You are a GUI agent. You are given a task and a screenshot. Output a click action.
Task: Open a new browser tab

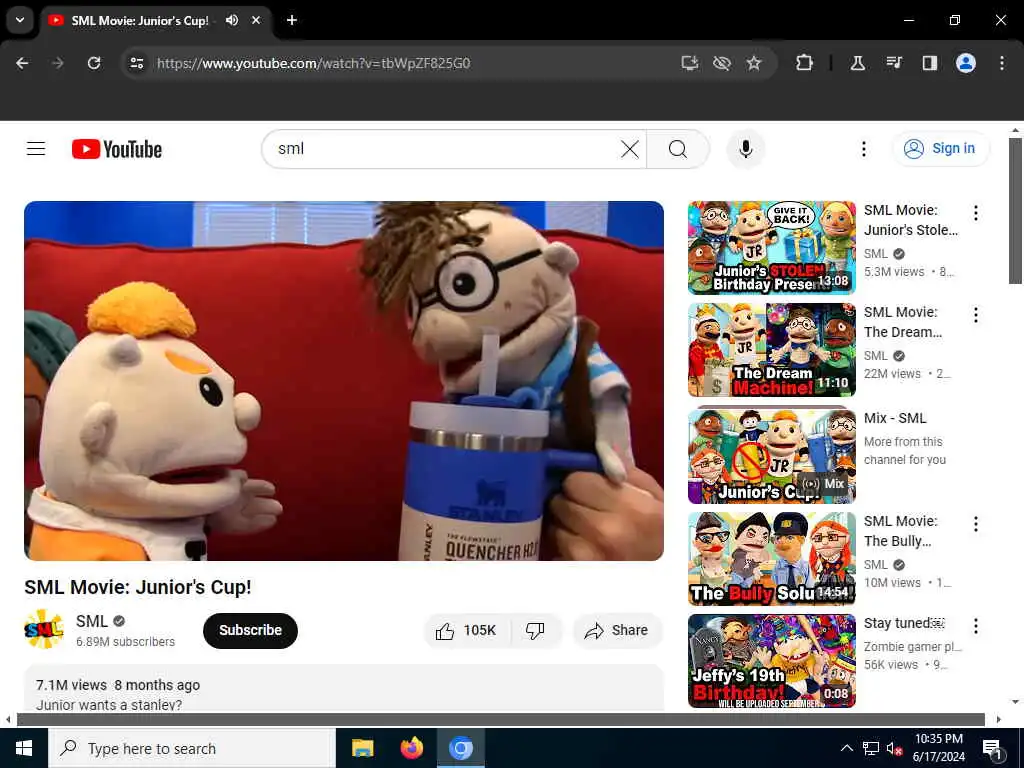292,20
